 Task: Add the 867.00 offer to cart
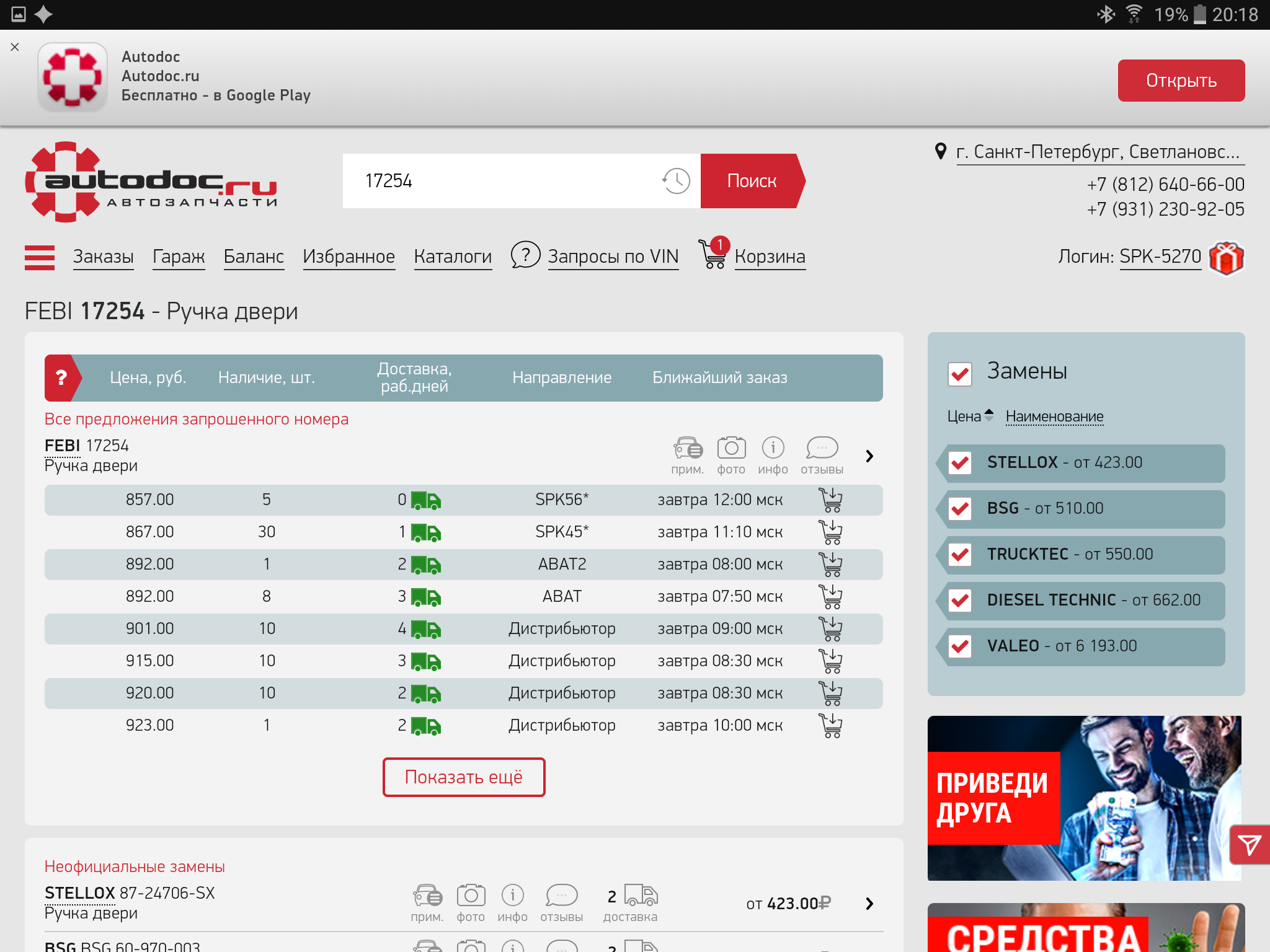click(830, 532)
